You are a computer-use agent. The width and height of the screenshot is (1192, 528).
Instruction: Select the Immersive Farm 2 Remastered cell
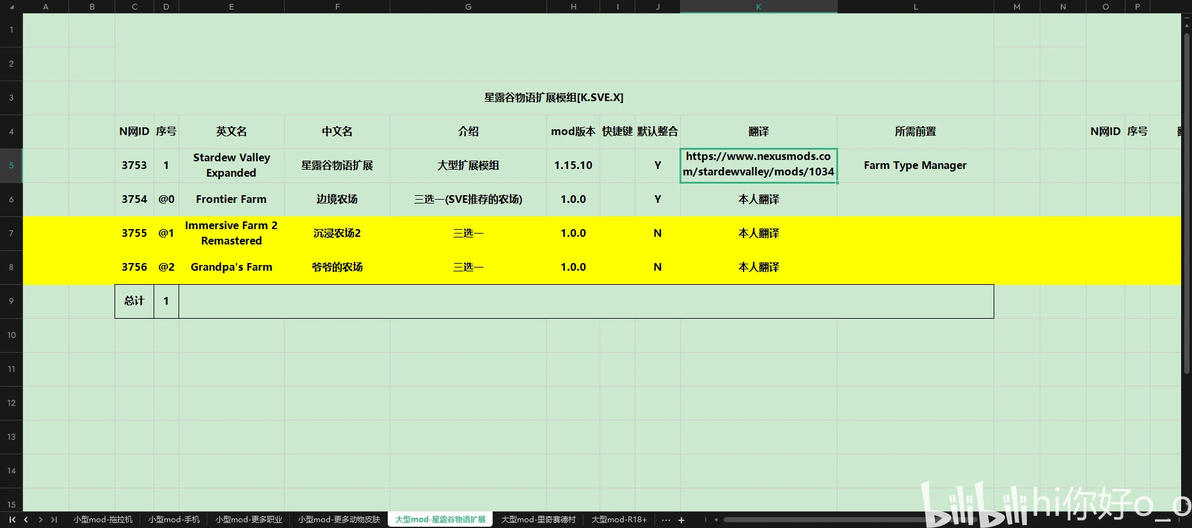(x=231, y=233)
